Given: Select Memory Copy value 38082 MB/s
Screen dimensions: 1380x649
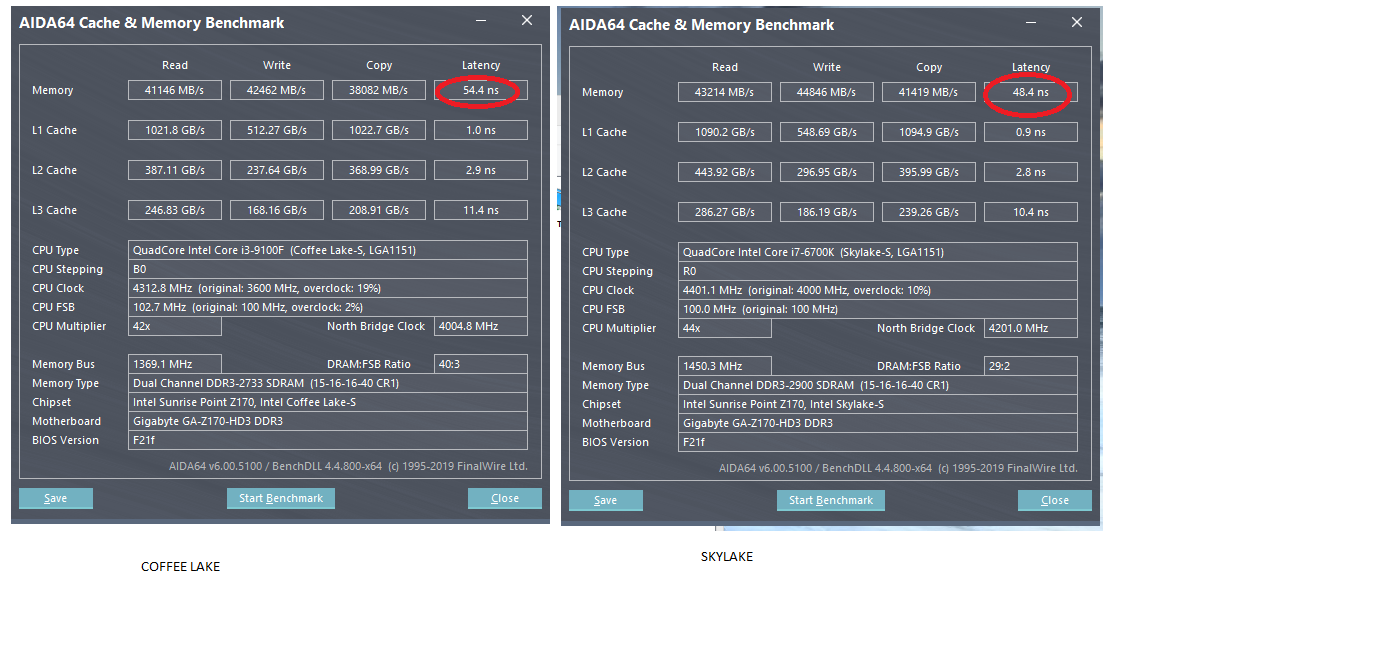Looking at the screenshot, I should point(379,90).
